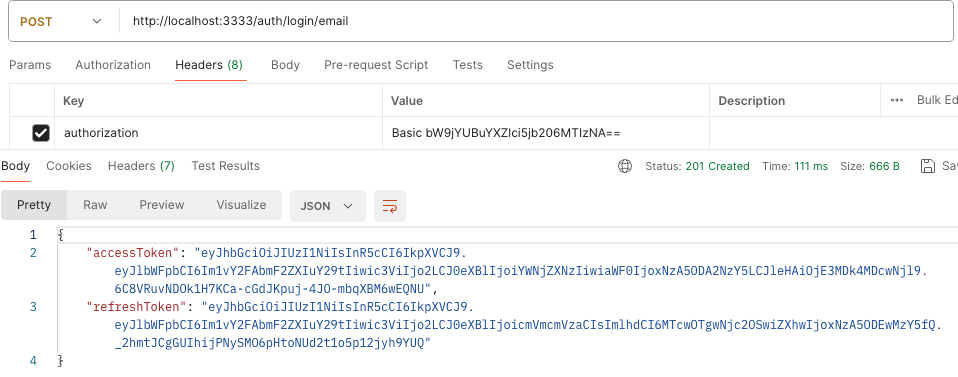Viewport: 958px width, 377px height.
Task: Select the Pretty view button
Action: click(x=34, y=205)
